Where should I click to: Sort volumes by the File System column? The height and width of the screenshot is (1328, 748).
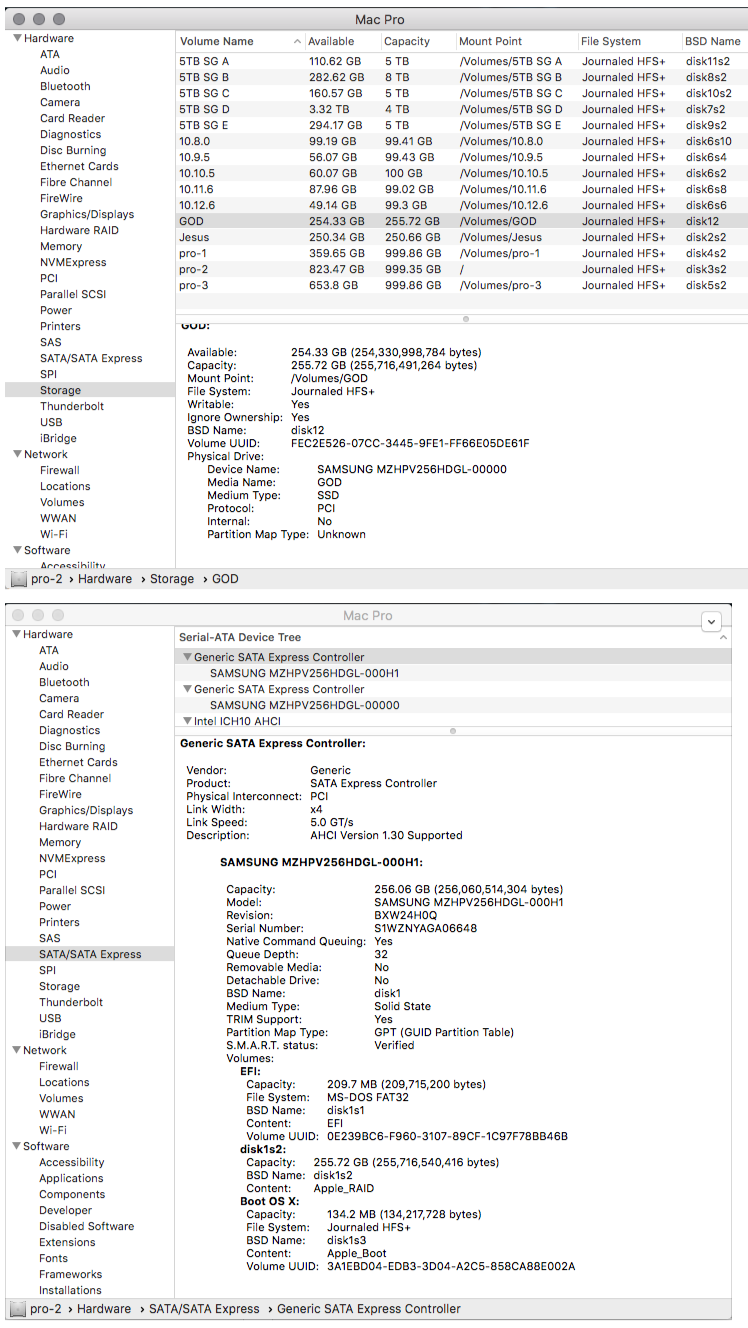[611, 41]
